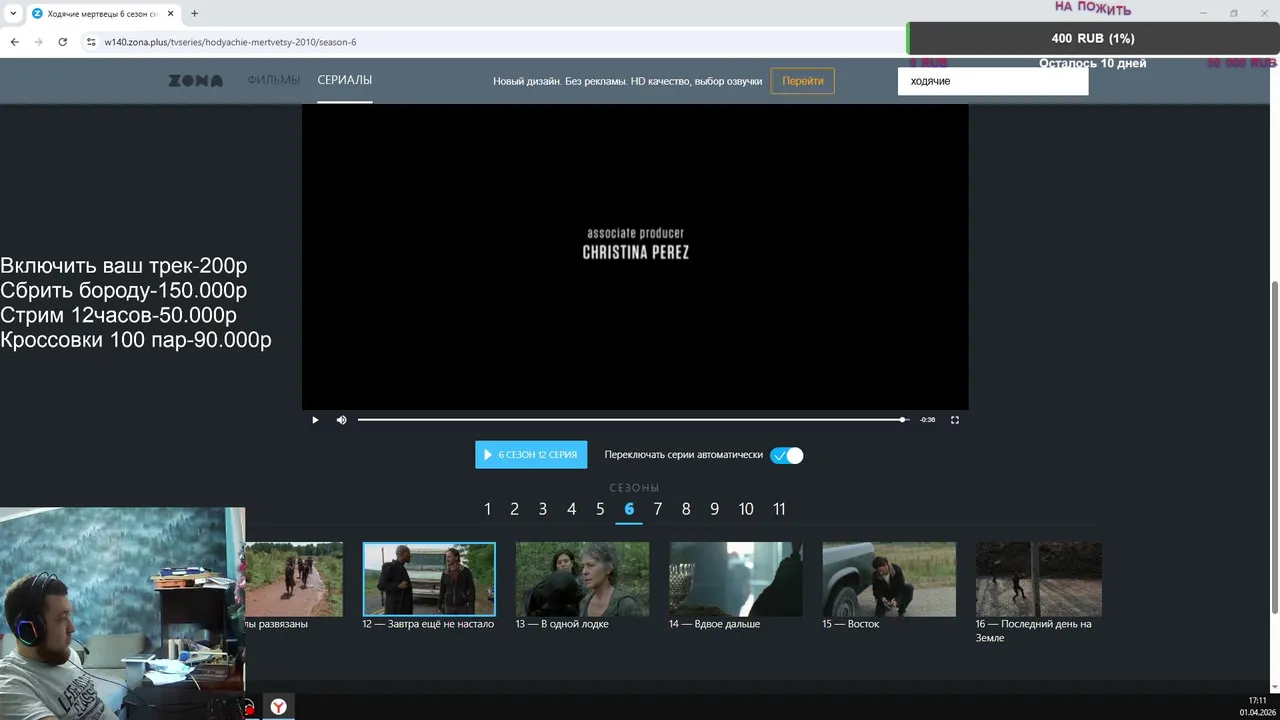Viewport: 1280px width, 720px height.
Task: Click the Zona logo
Action: [x=196, y=81]
